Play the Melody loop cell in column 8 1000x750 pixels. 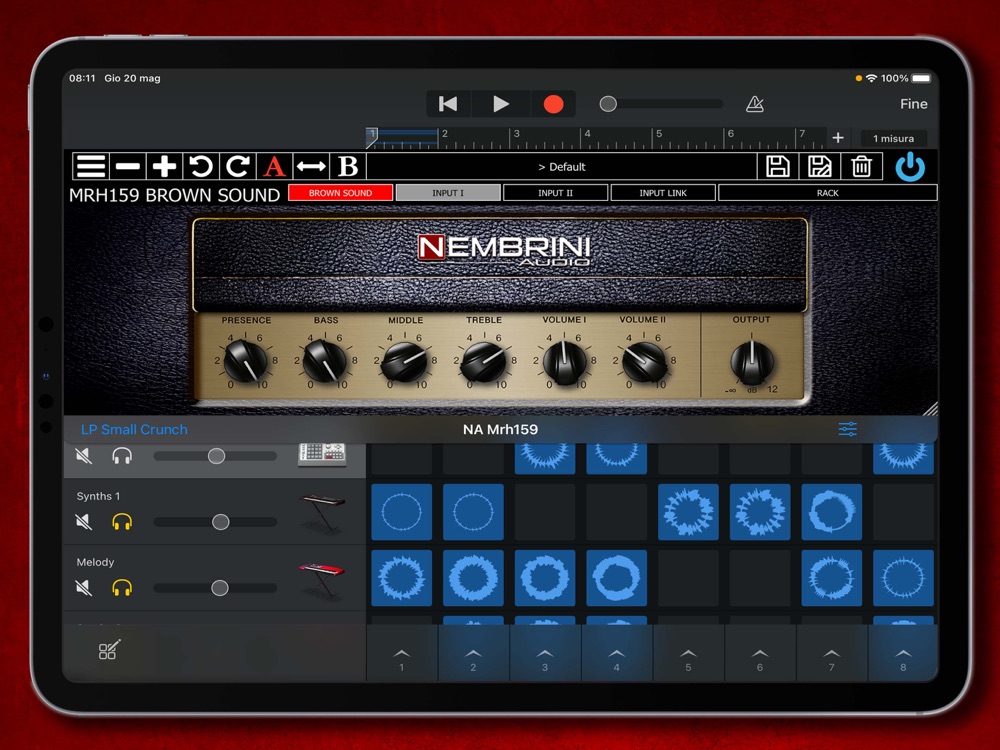[x=903, y=578]
